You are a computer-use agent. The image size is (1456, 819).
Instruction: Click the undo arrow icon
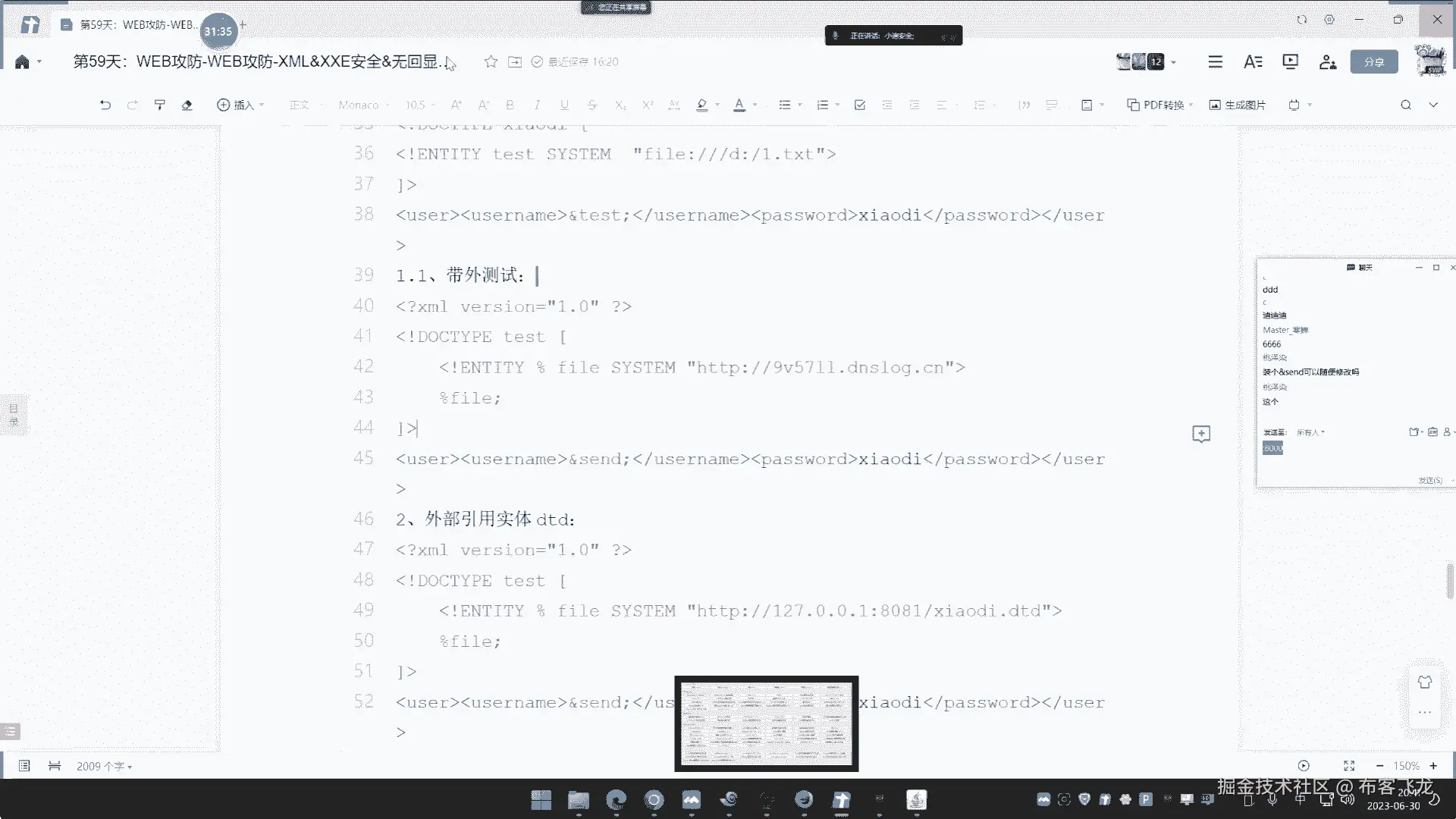pos(105,105)
